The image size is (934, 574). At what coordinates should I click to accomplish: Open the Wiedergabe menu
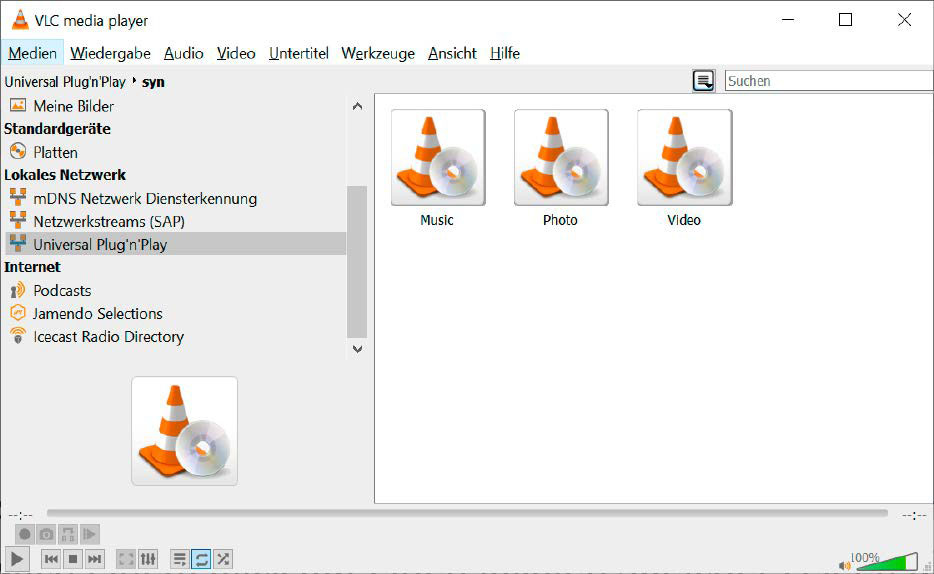click(x=110, y=54)
